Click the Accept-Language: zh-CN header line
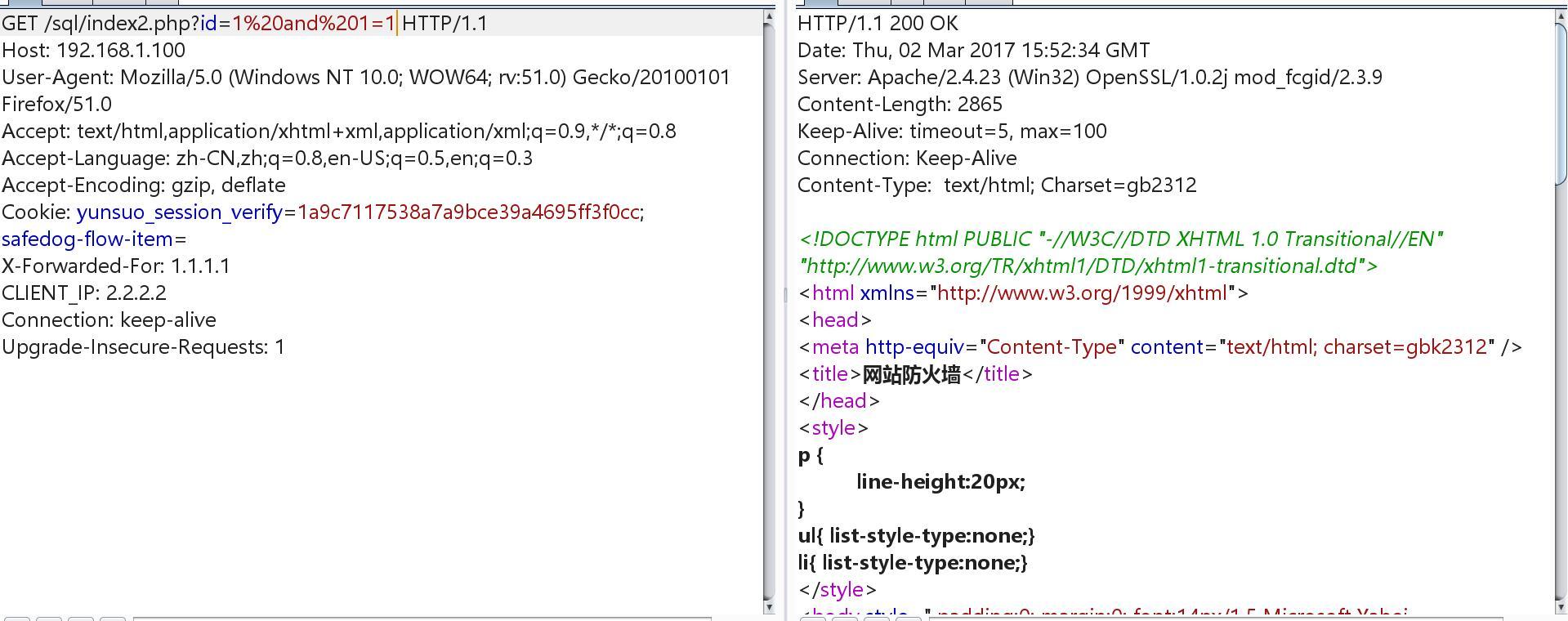Screen dimensions: 1568x621 click(267, 158)
